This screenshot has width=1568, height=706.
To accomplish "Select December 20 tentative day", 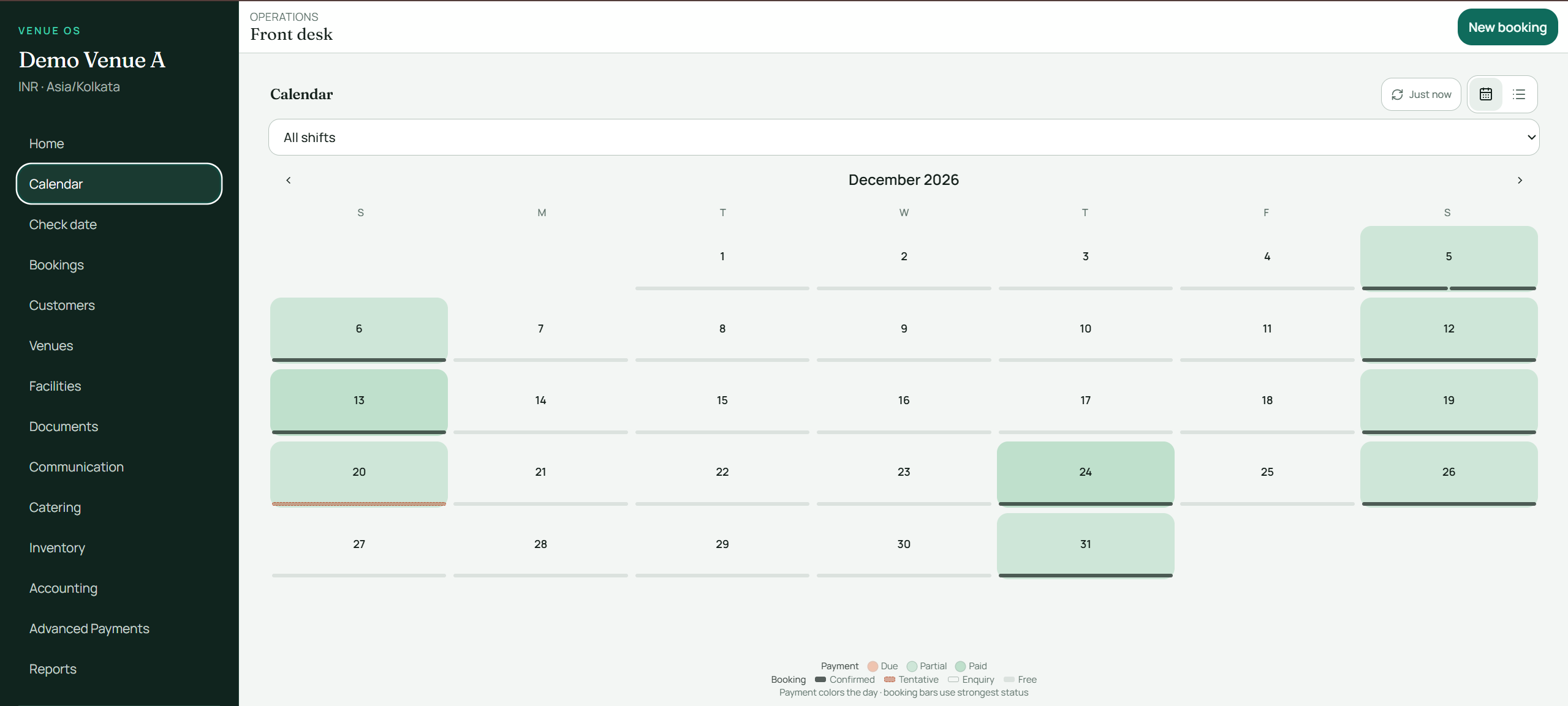I will click(359, 473).
